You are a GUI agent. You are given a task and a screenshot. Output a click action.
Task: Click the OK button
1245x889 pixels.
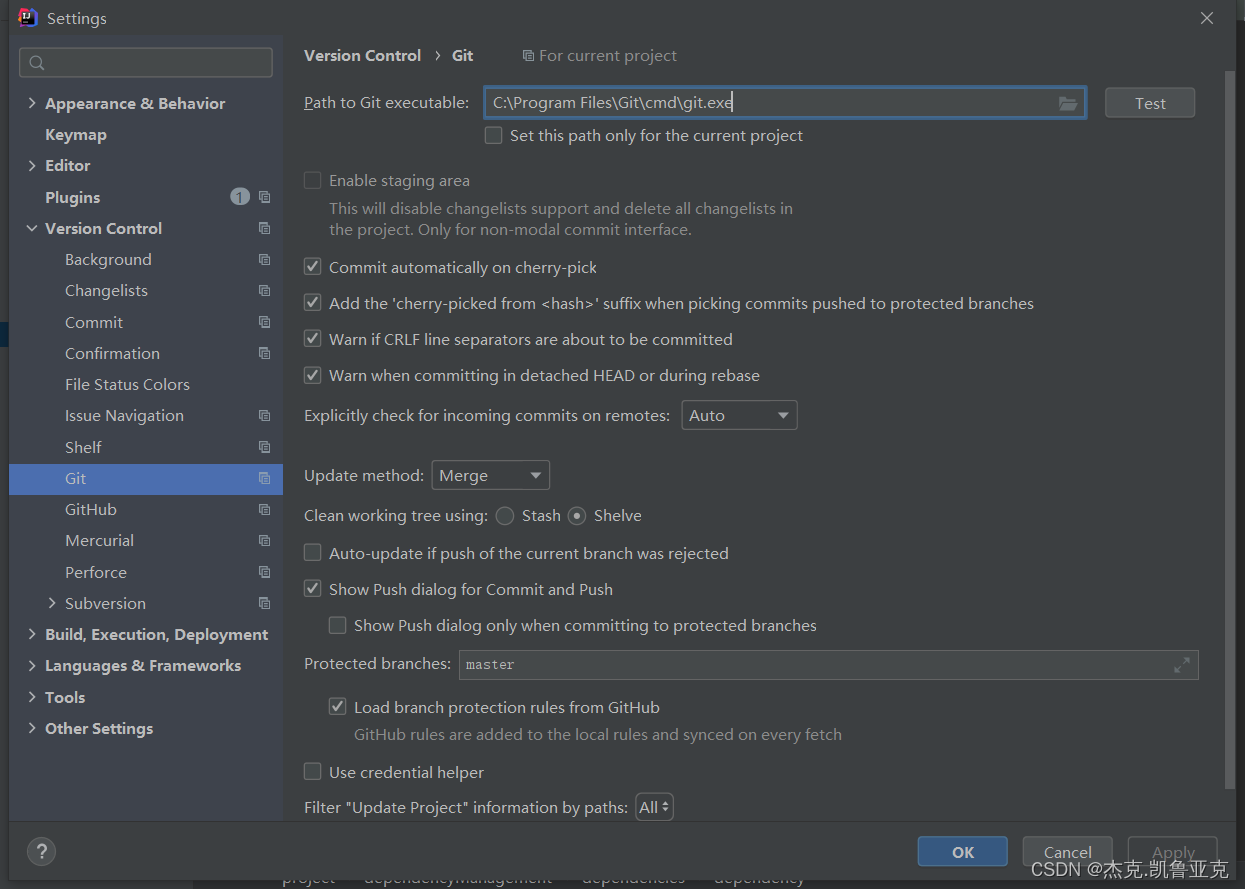(963, 852)
